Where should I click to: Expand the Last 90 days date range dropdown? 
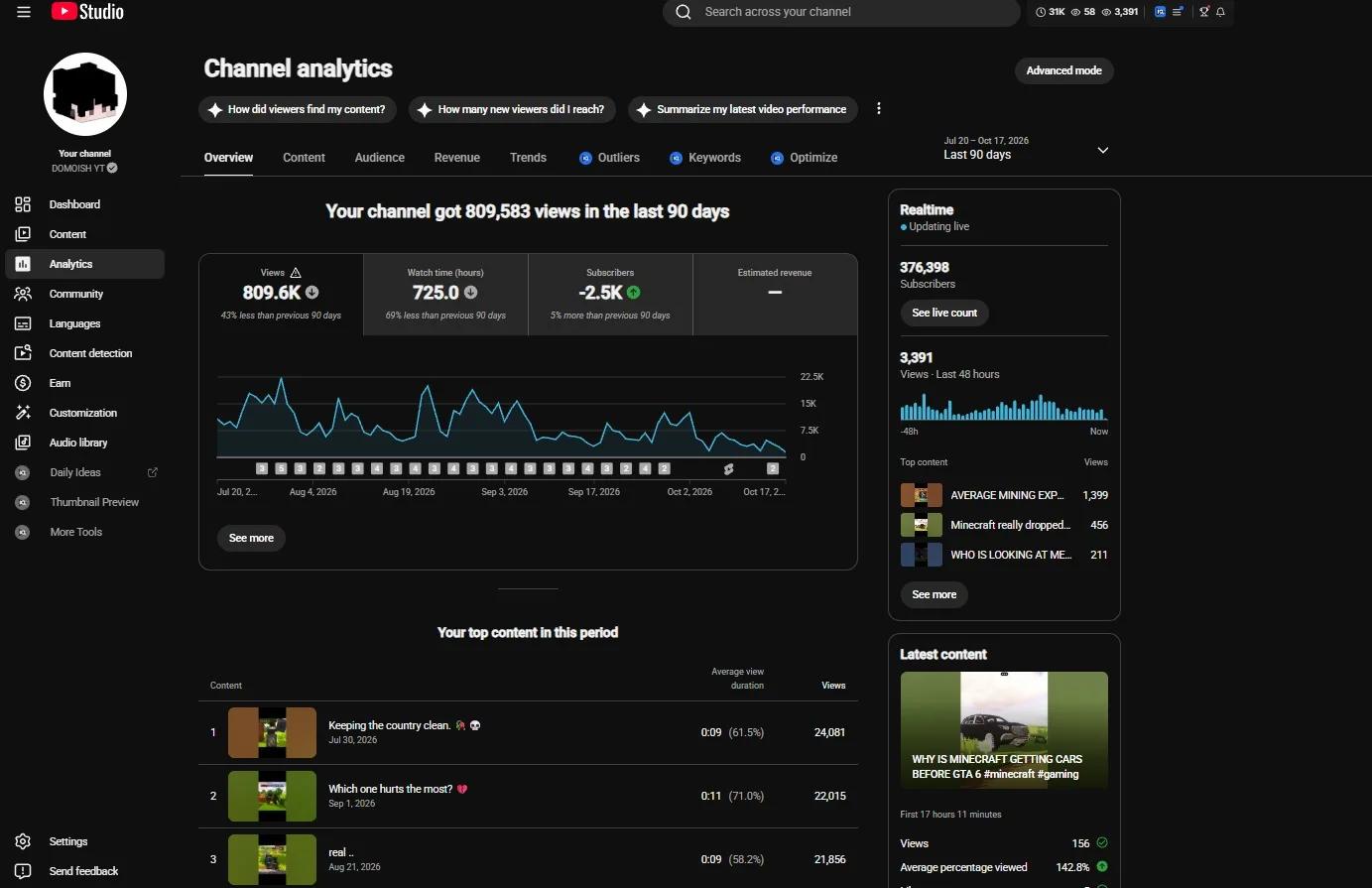click(1026, 149)
